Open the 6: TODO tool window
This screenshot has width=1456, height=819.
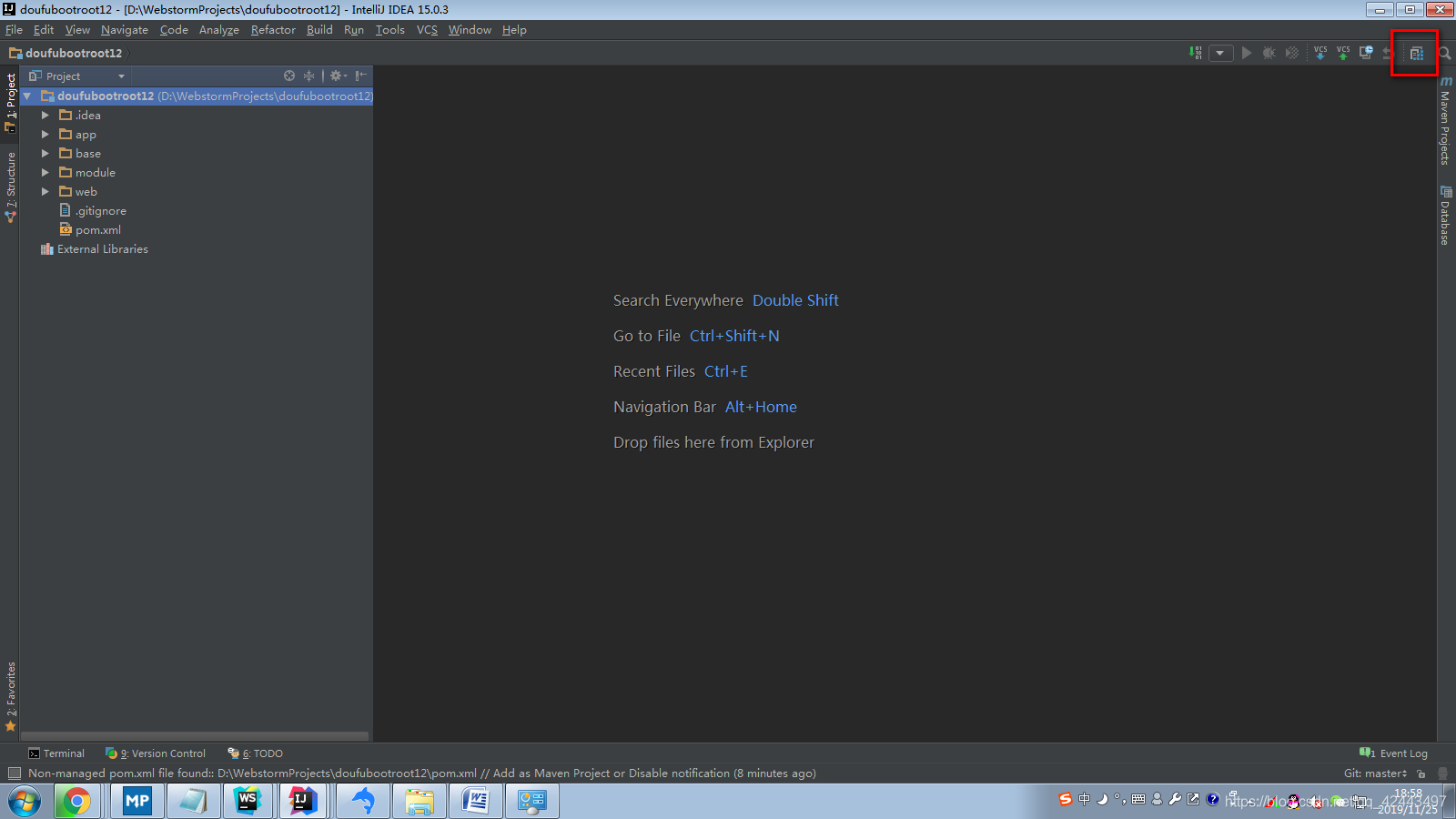point(256,753)
